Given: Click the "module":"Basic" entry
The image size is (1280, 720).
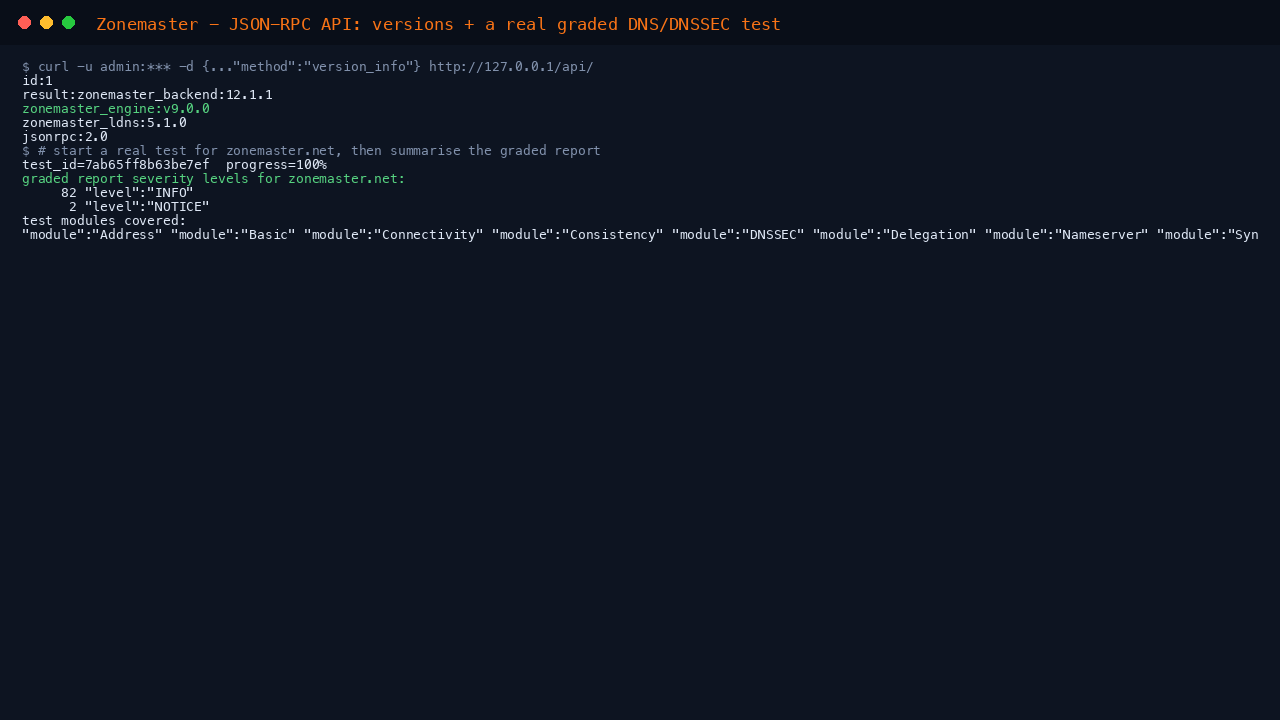Looking at the screenshot, I should pos(233,235).
